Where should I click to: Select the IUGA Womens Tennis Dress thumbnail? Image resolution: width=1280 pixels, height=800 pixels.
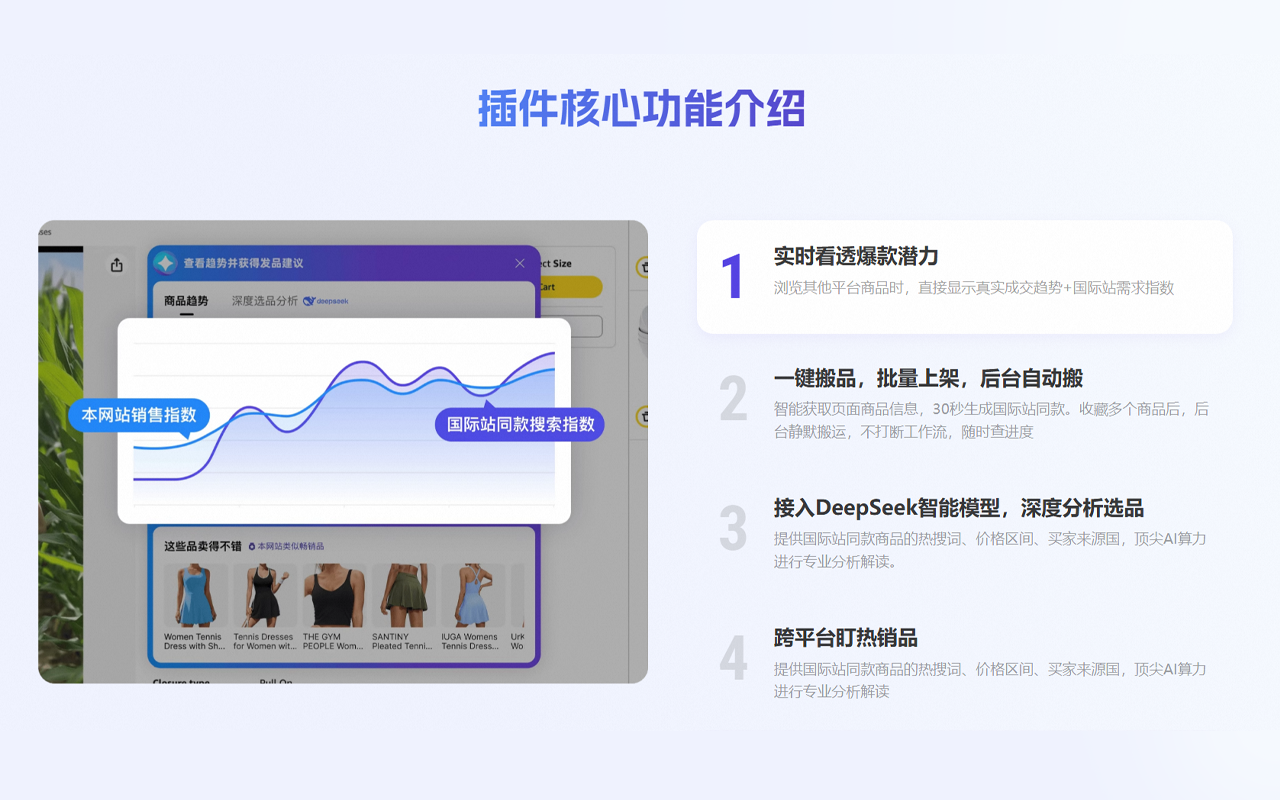pyautogui.click(x=472, y=594)
